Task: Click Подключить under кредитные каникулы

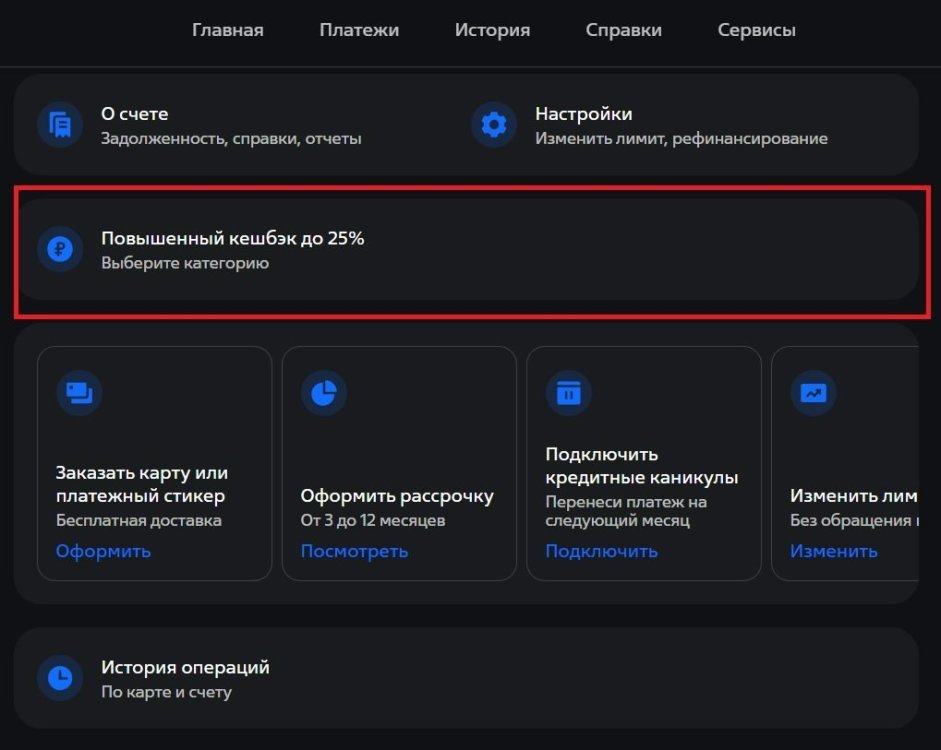Action: point(602,551)
